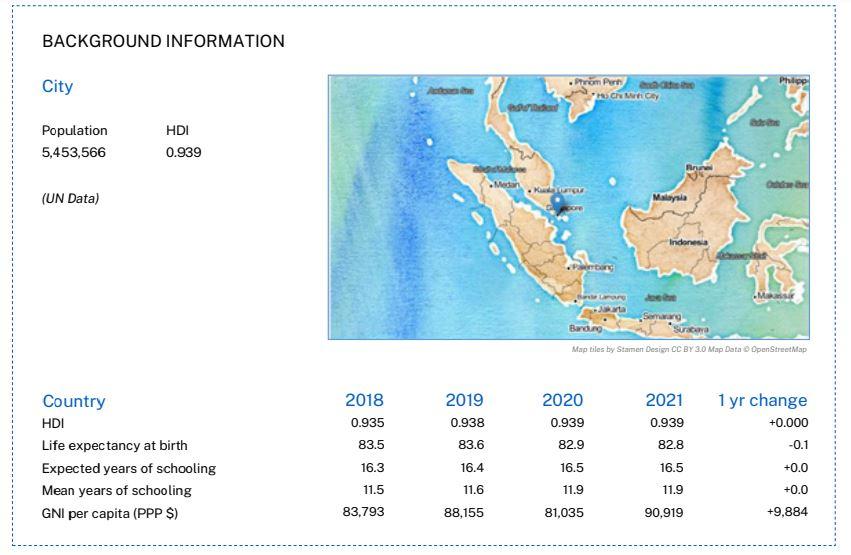Select the 2018 column header
851x555 pixels.
point(364,400)
